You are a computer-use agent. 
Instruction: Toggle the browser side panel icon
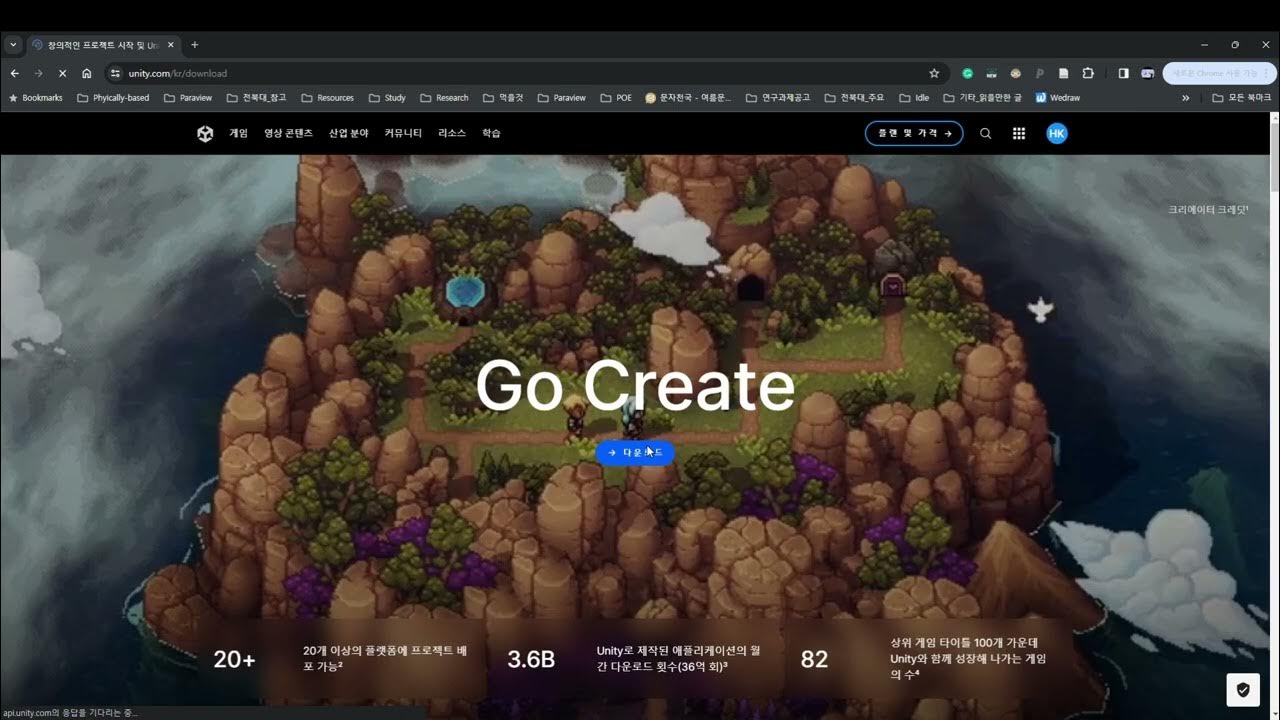[1123, 73]
